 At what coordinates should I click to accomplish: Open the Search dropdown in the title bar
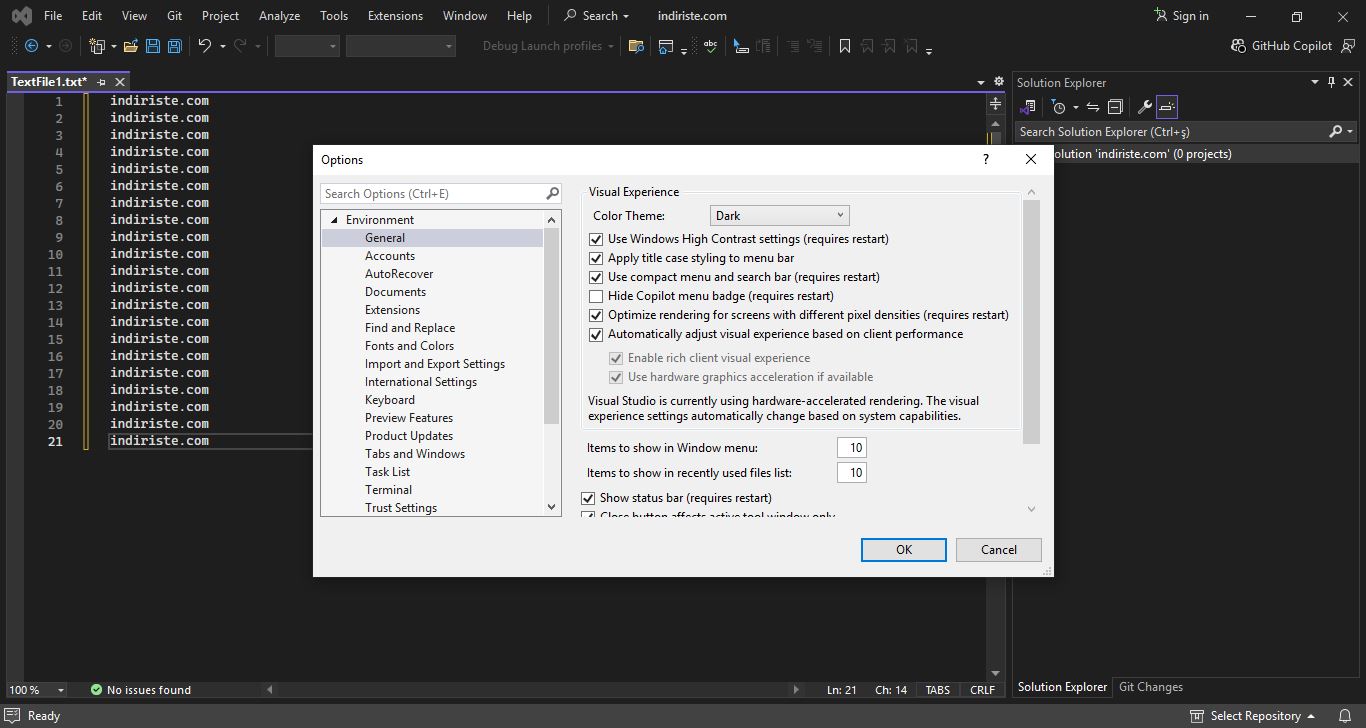tap(597, 15)
